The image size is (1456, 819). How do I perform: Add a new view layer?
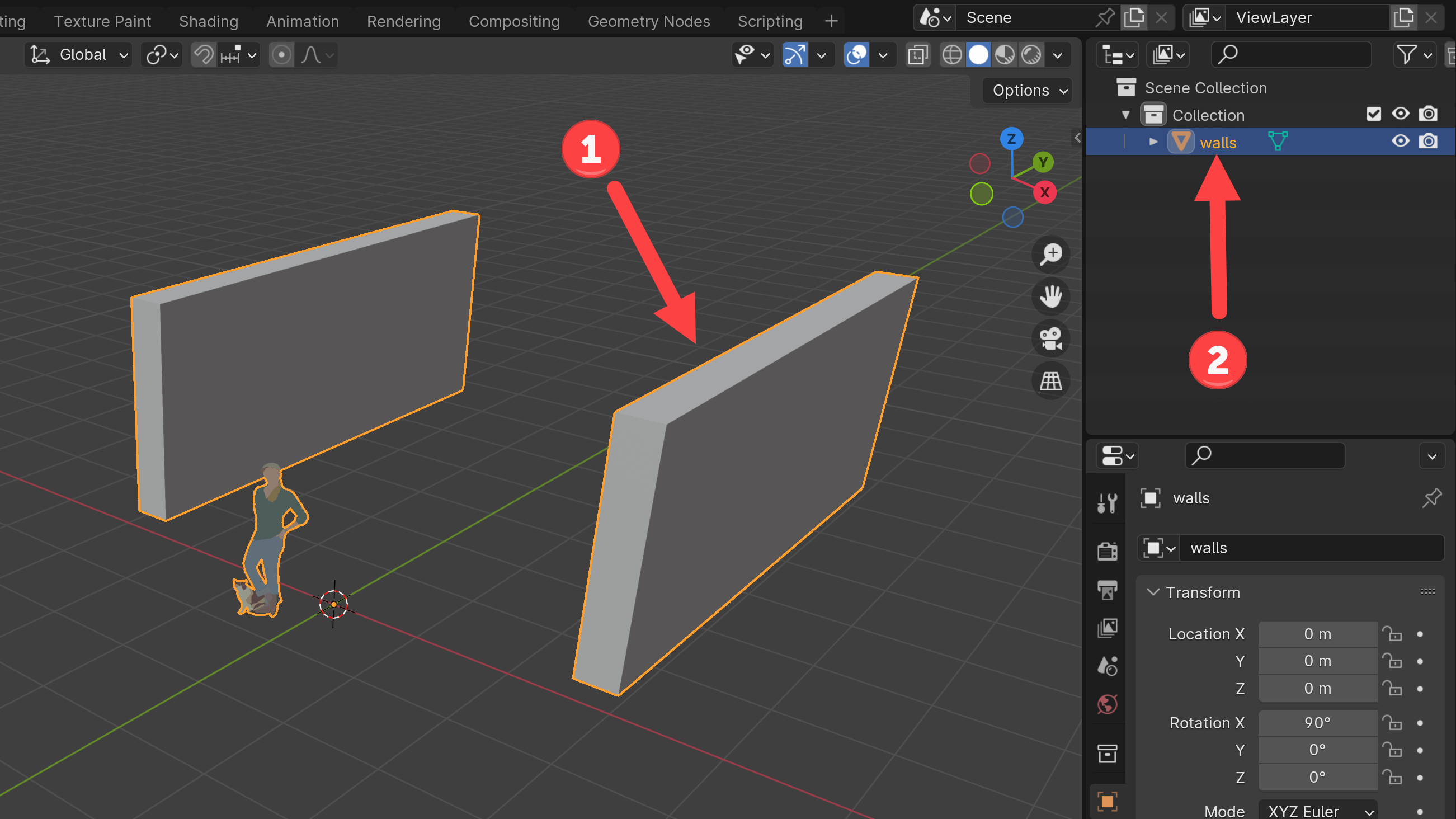coord(1403,17)
